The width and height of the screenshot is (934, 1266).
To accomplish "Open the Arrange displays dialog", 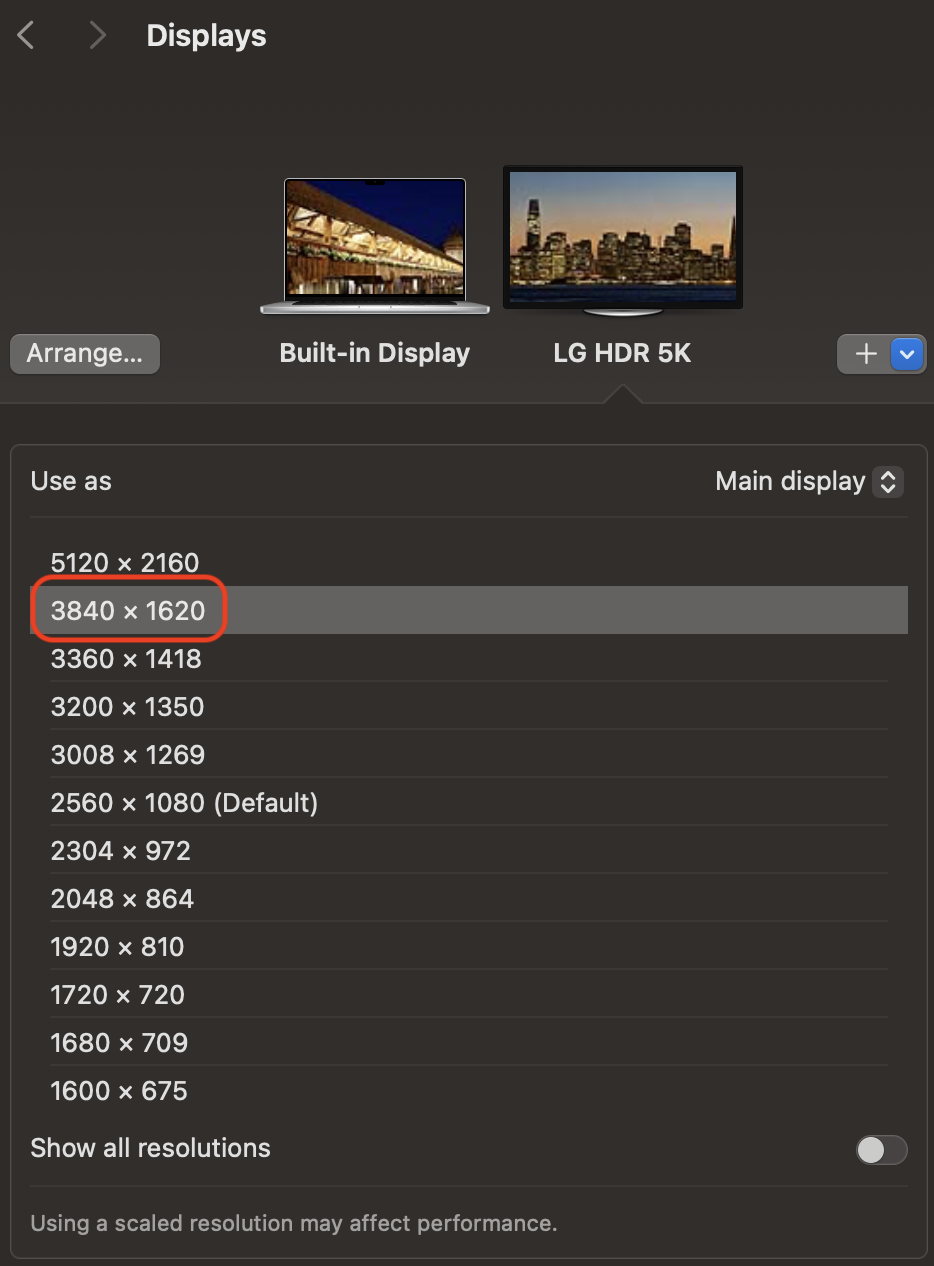I will 85,354.
